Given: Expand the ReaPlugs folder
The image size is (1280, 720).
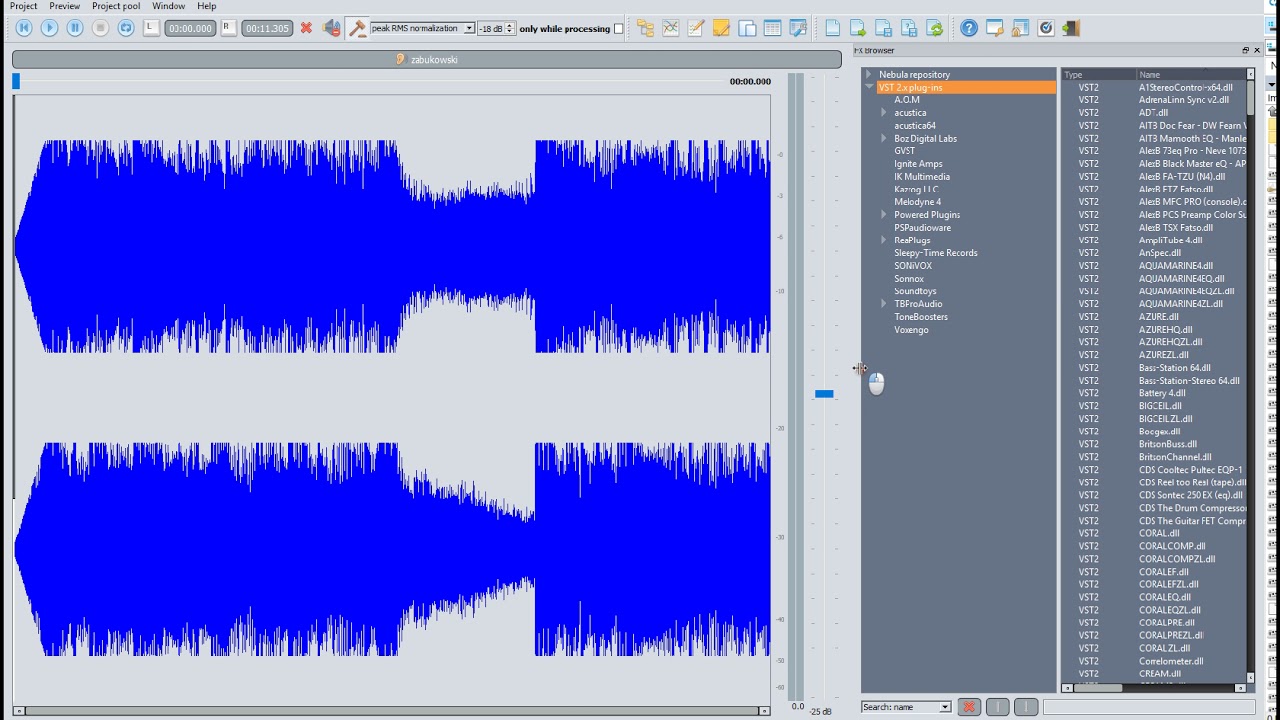Looking at the screenshot, I should pyautogui.click(x=884, y=240).
